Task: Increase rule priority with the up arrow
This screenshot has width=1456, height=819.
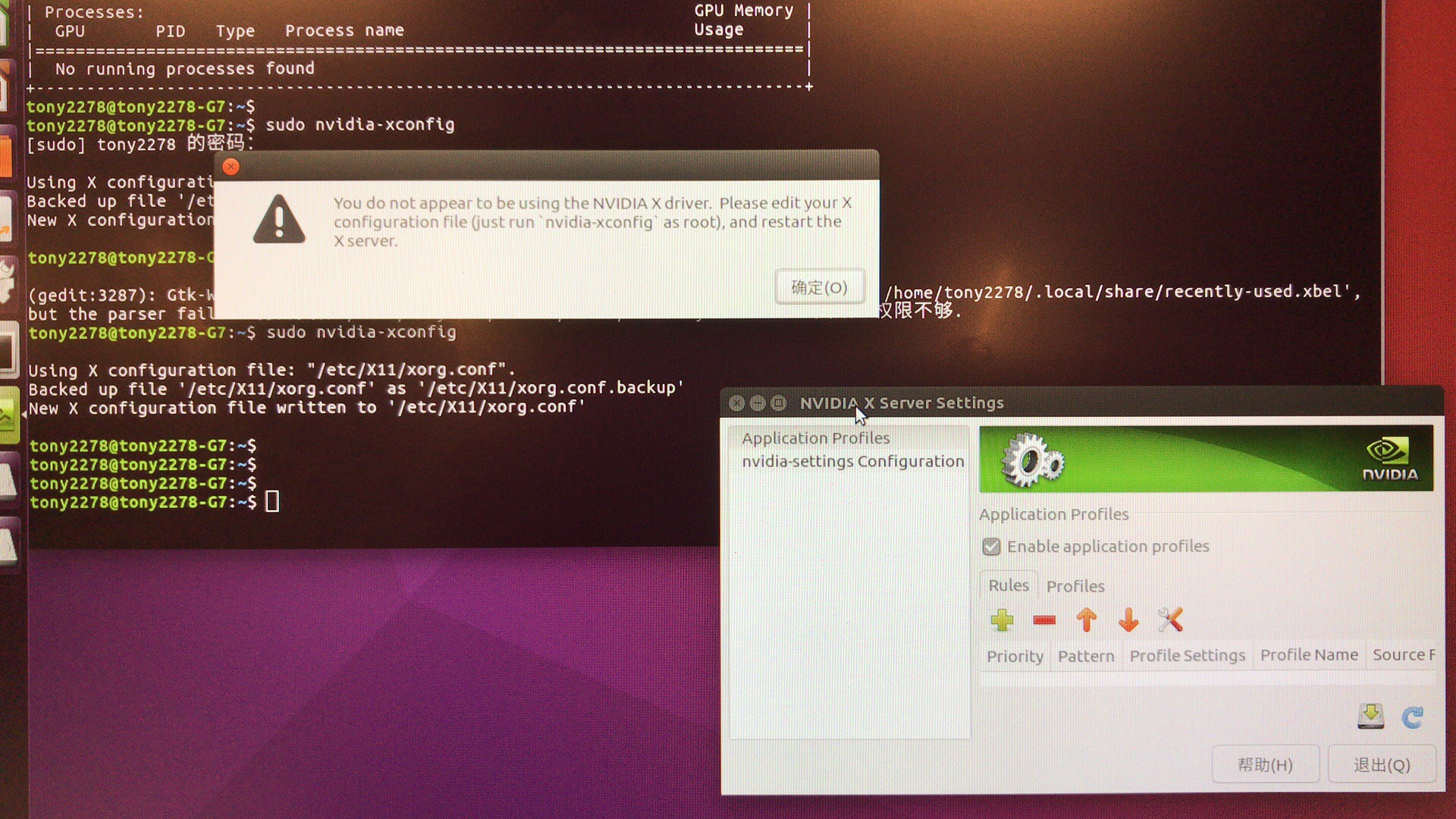Action: [x=1086, y=620]
